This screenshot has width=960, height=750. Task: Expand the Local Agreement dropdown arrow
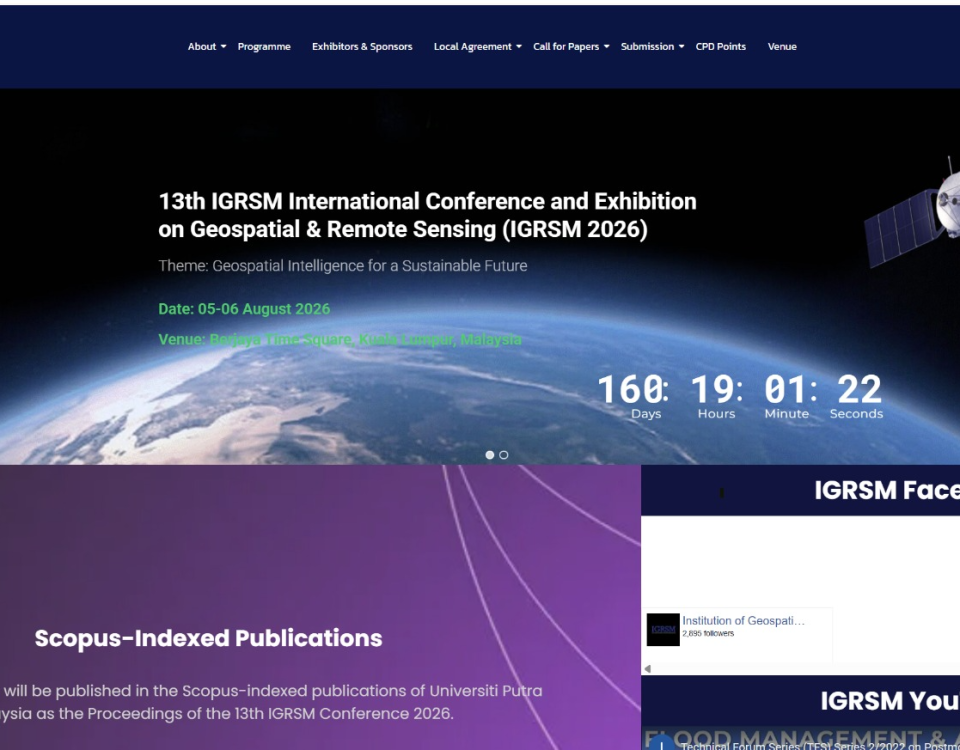tap(519, 47)
